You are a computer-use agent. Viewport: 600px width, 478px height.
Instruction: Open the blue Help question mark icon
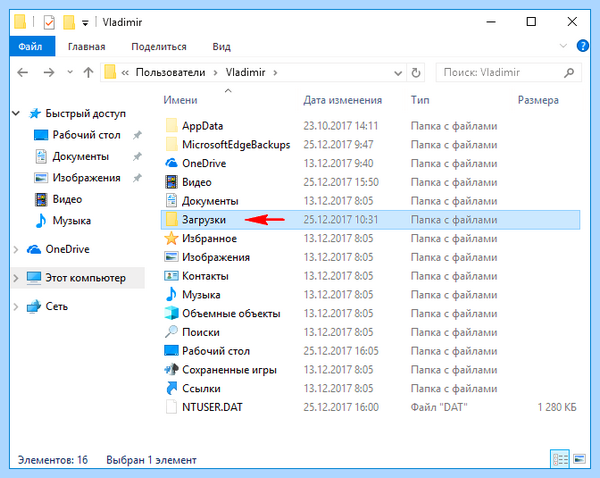(582, 46)
